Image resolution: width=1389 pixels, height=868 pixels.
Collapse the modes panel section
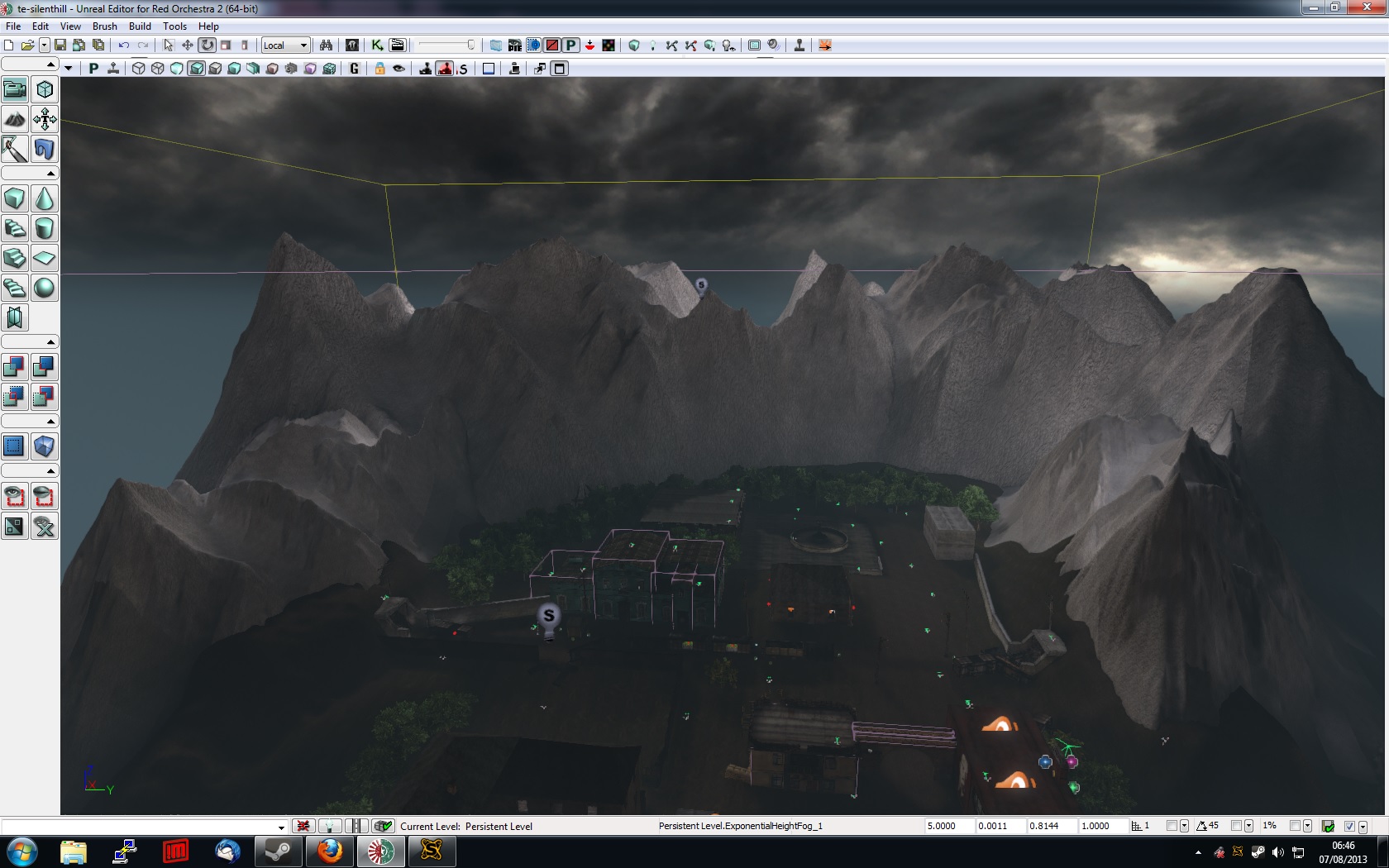pyautogui.click(x=30, y=64)
